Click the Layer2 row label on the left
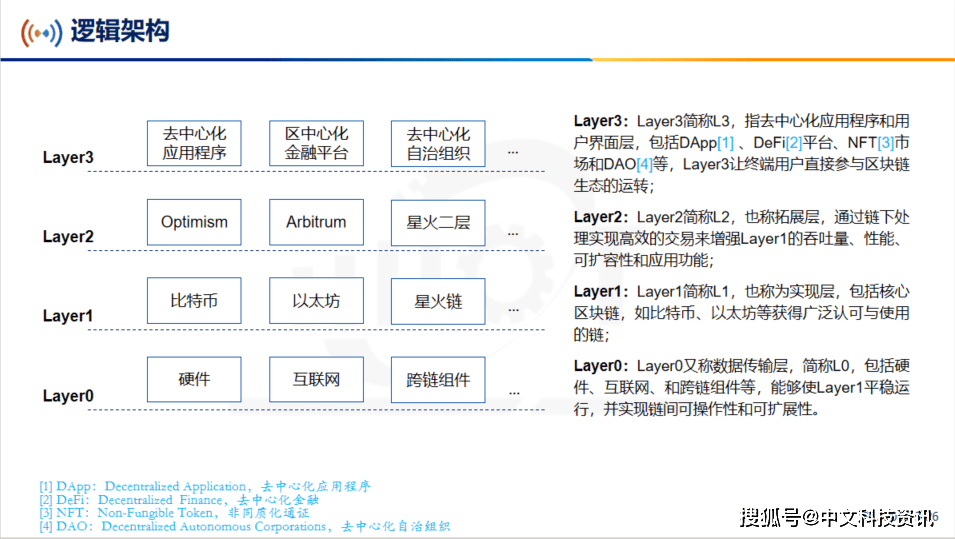This screenshot has width=955, height=539. tap(68, 236)
